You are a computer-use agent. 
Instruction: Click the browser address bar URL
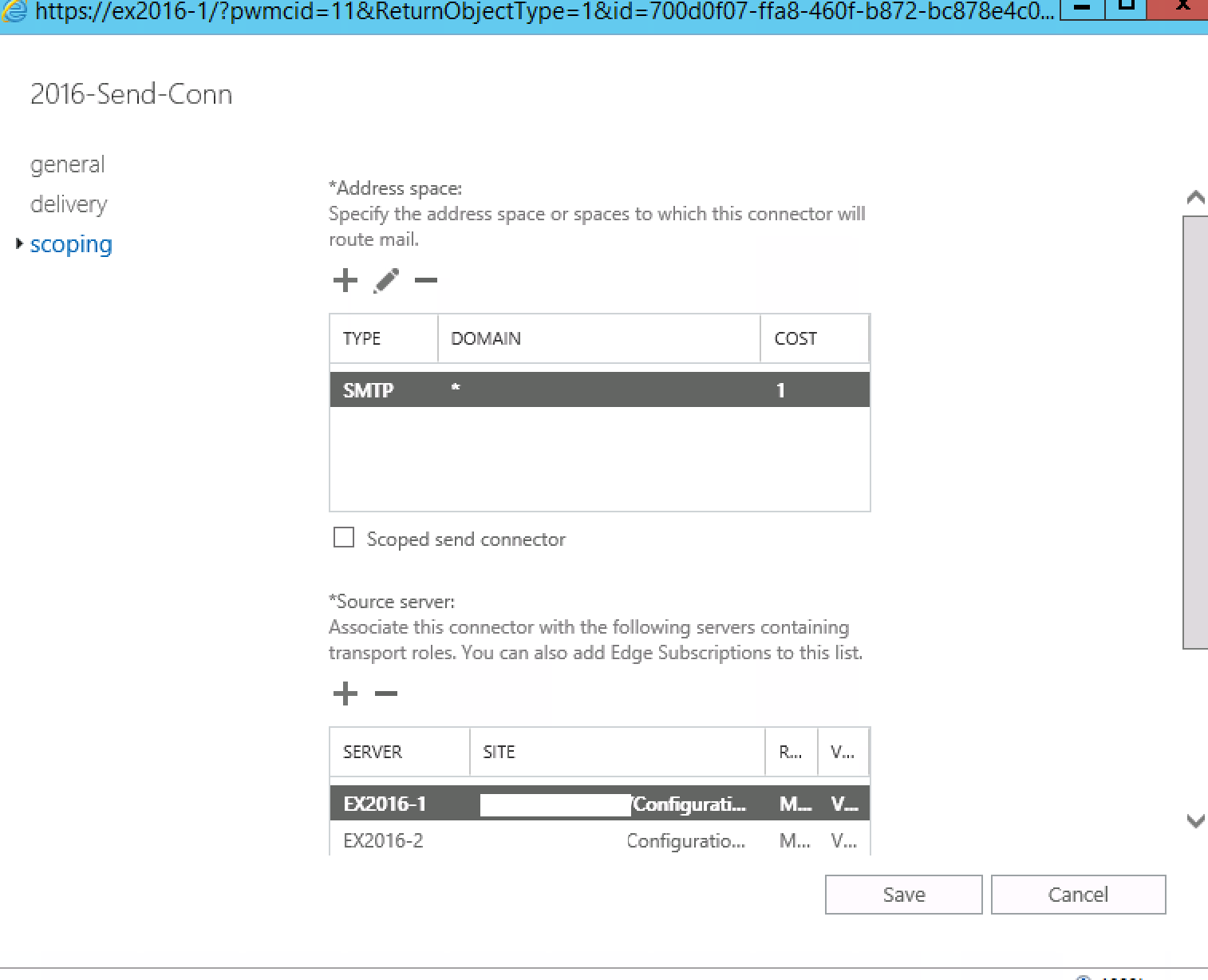[x=527, y=11]
